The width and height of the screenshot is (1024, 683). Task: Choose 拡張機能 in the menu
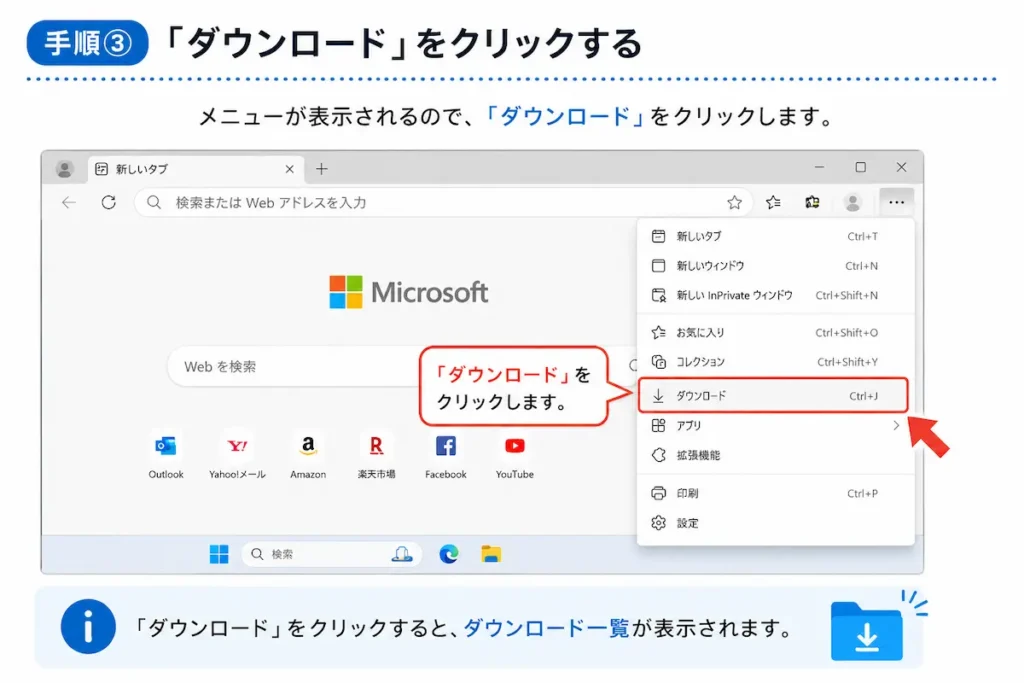tap(775, 455)
